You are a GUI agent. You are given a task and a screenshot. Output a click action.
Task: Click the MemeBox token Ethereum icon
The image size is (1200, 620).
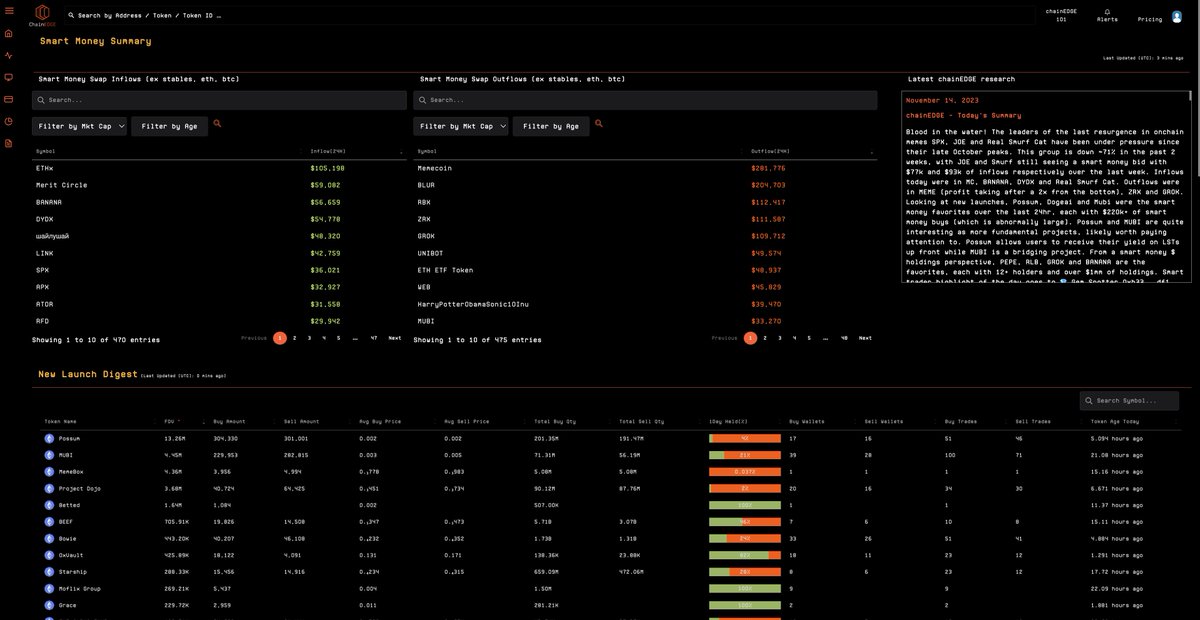(49, 472)
